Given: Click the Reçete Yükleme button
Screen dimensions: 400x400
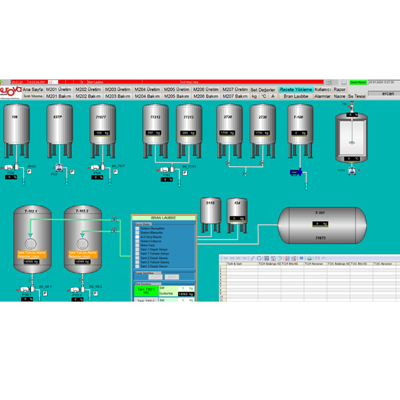Looking at the screenshot, I should (296, 89).
